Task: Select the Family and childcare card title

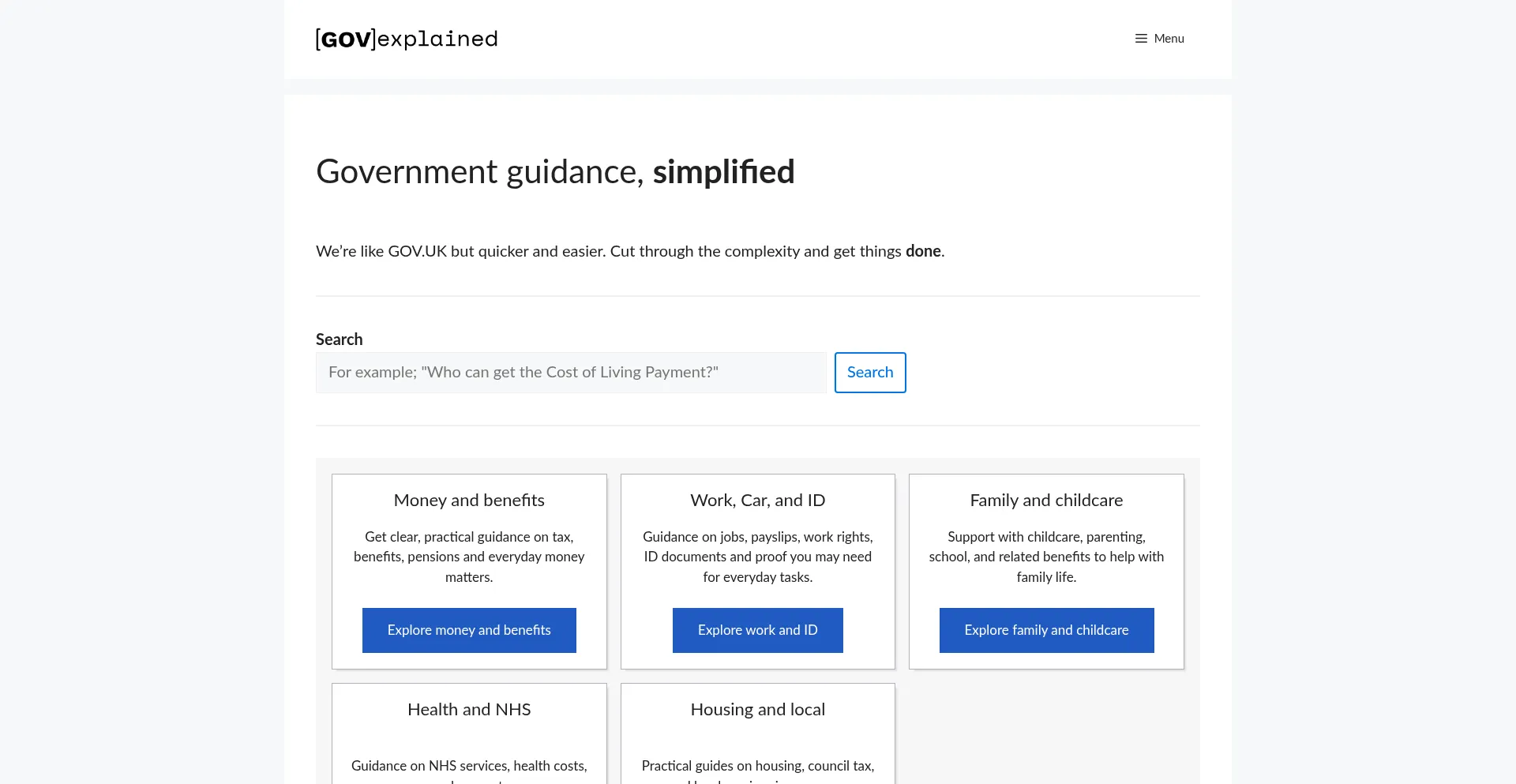Action: [x=1046, y=501]
